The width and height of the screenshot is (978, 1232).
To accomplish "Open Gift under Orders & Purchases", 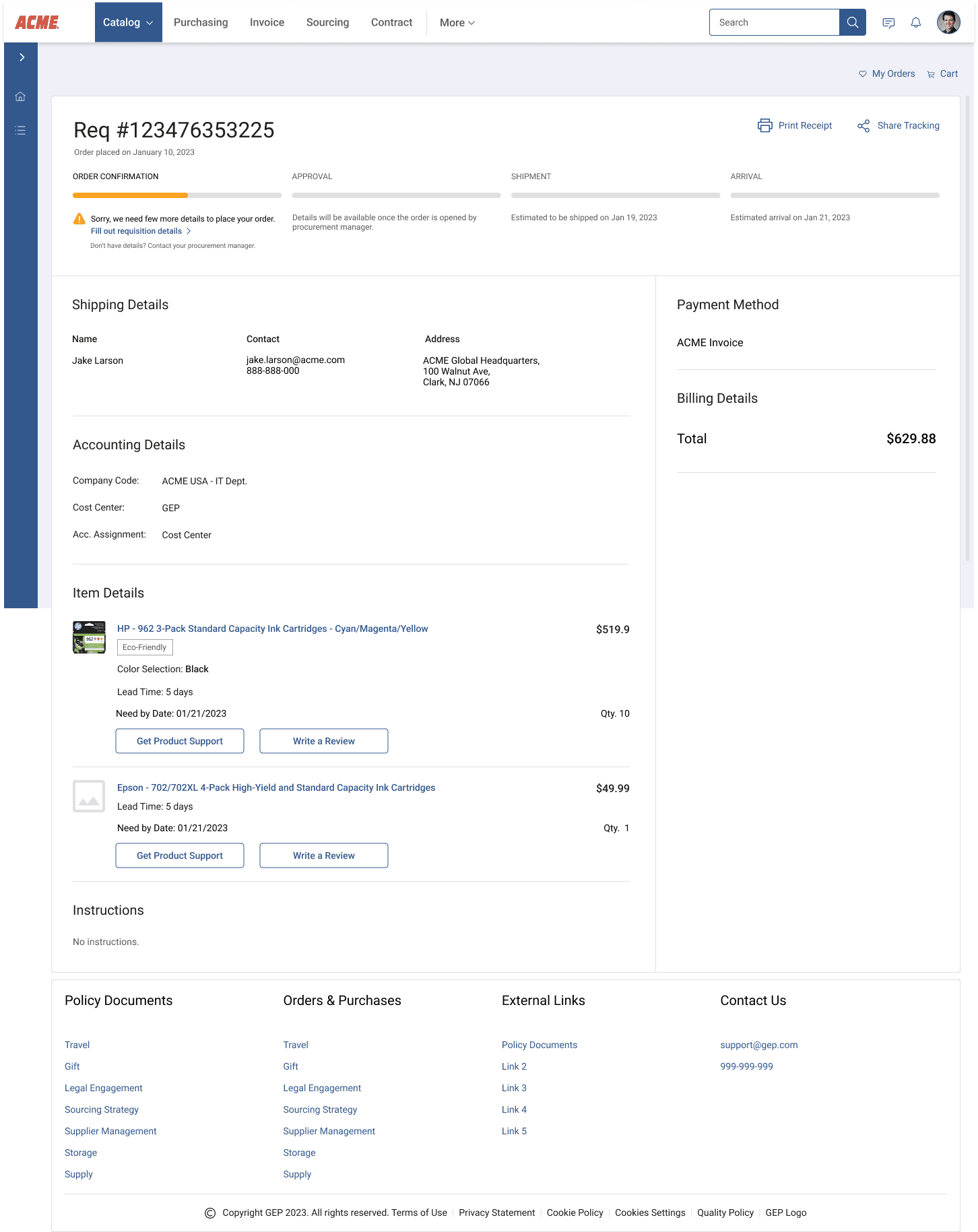I will coord(290,1066).
